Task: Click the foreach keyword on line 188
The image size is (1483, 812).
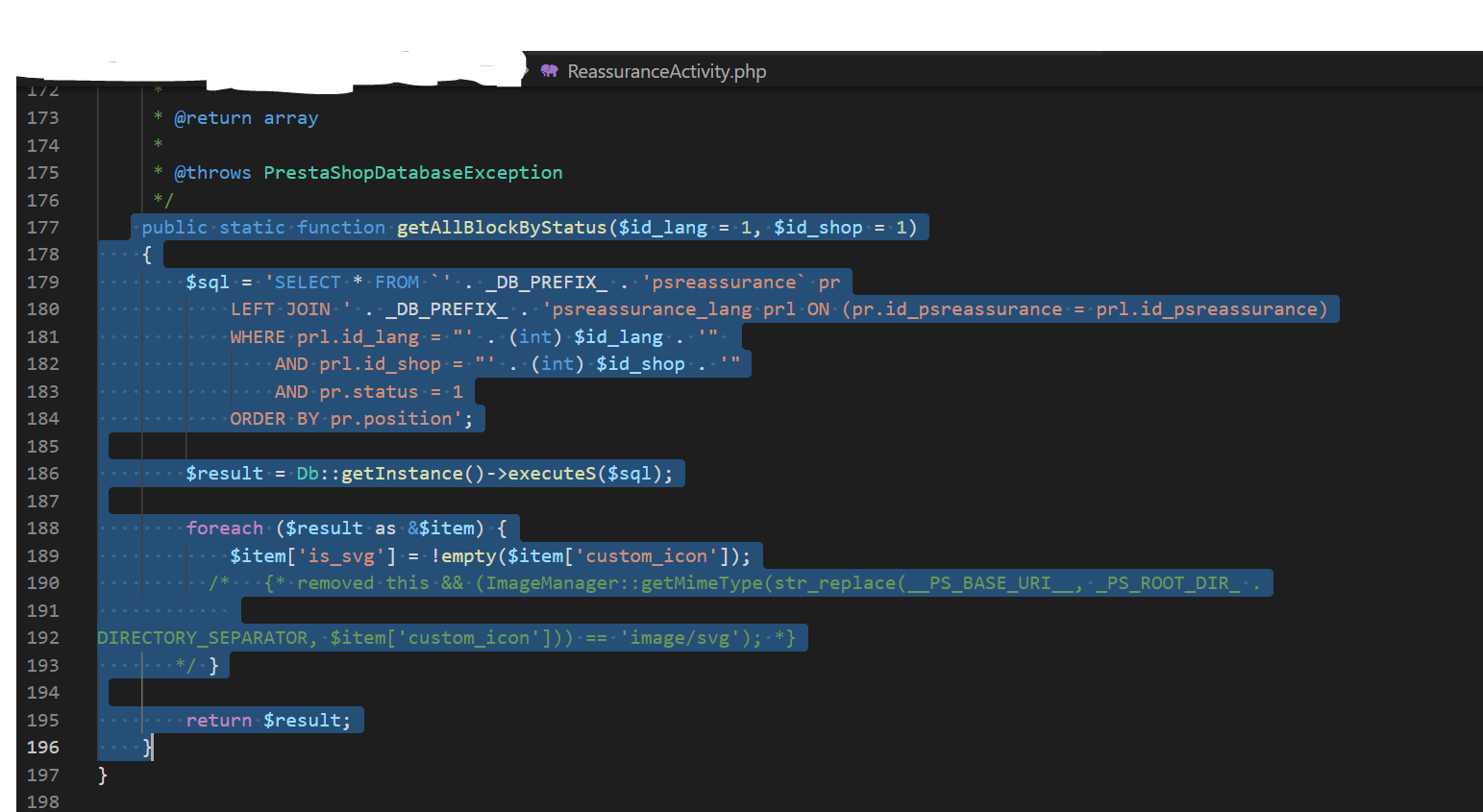Action: [224, 528]
